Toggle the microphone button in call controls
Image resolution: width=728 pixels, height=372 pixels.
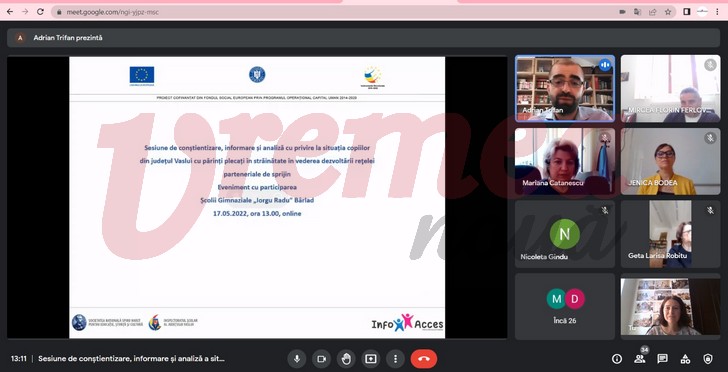tap(297, 359)
